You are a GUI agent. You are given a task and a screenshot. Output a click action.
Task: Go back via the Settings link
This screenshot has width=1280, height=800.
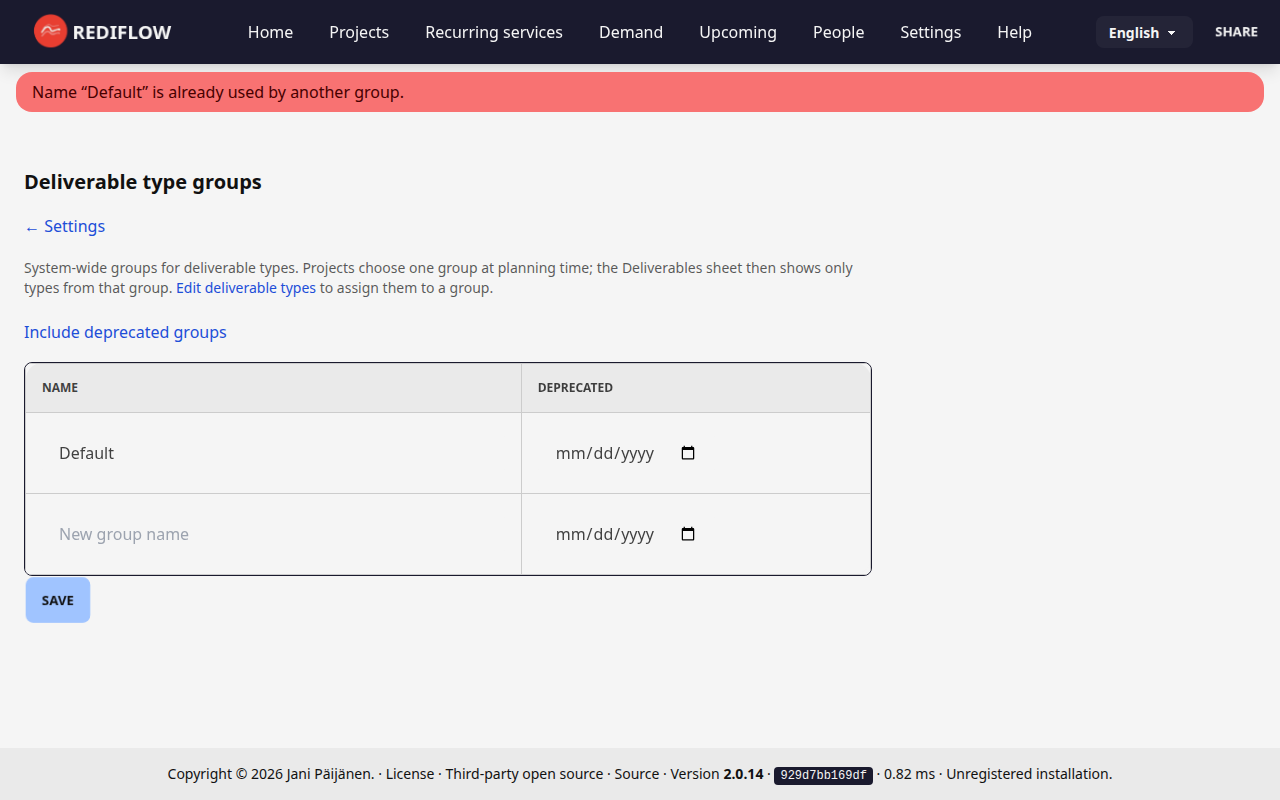click(64, 226)
